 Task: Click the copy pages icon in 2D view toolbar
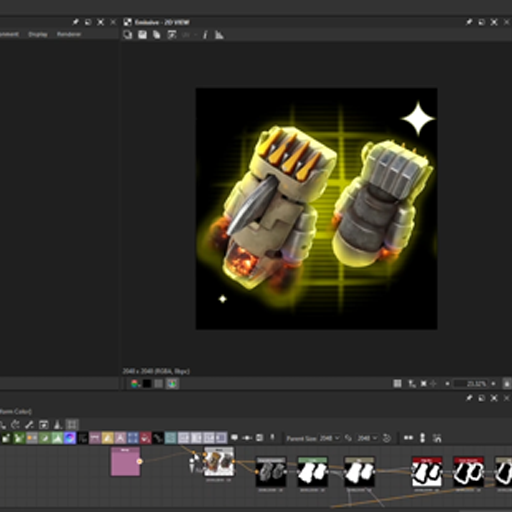pos(157,35)
